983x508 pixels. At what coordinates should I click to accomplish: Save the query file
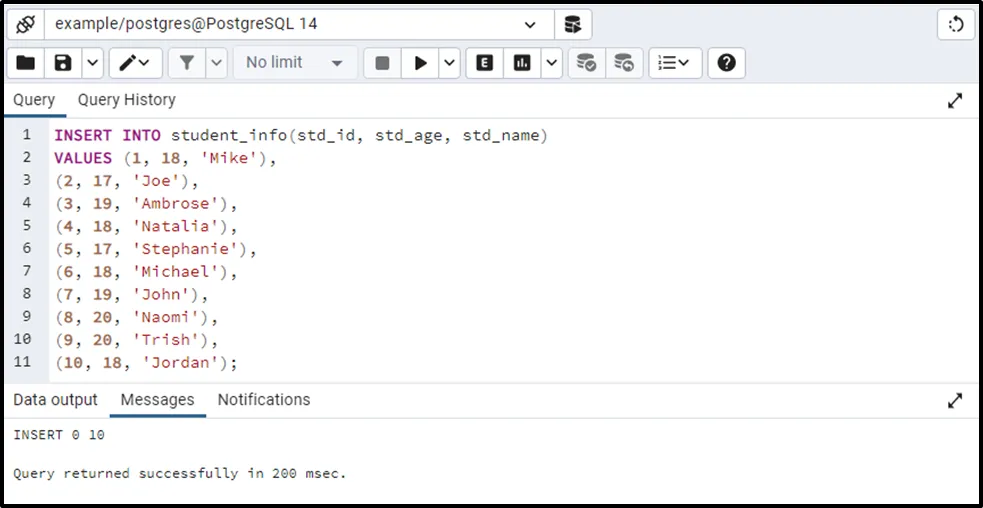63,63
